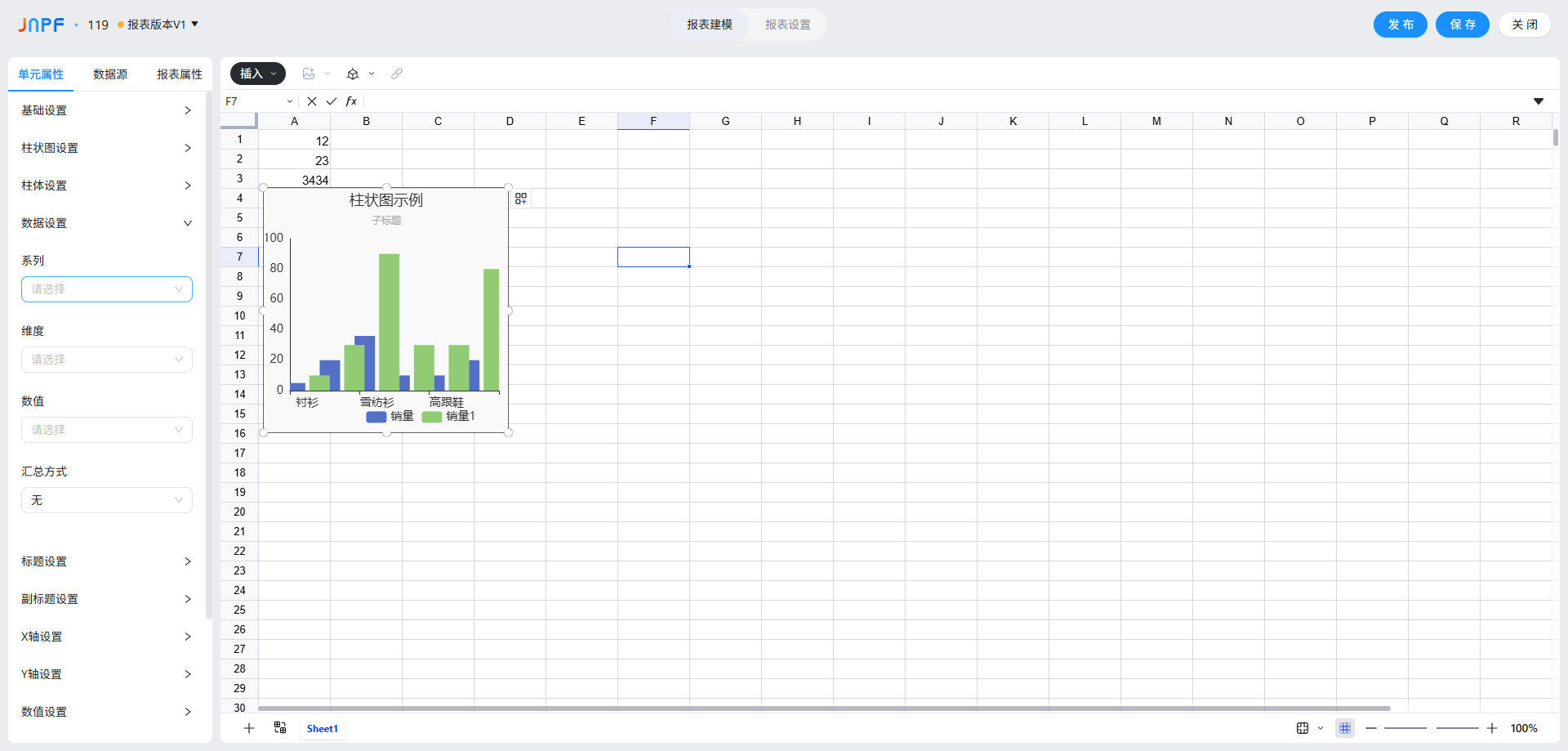
Task: Switch to the 数据源 tab
Action: [110, 74]
